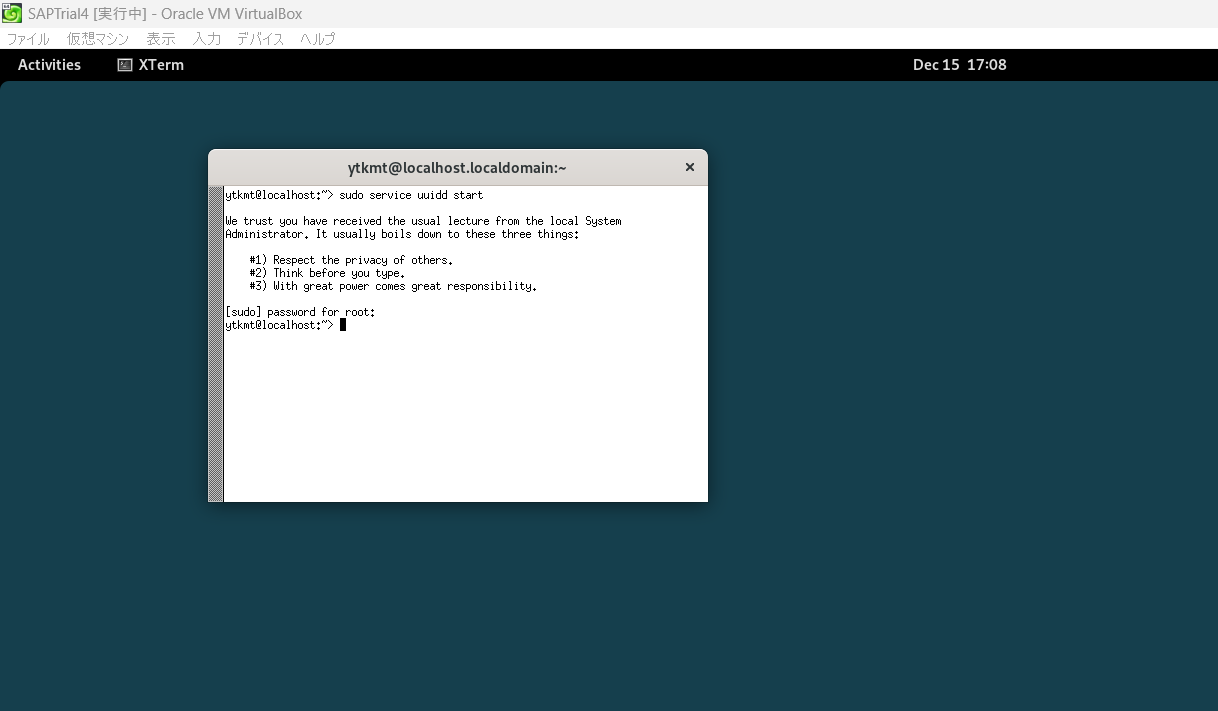Open the clock showing Dec 15 17:08
1218x711 pixels.
tap(959, 64)
